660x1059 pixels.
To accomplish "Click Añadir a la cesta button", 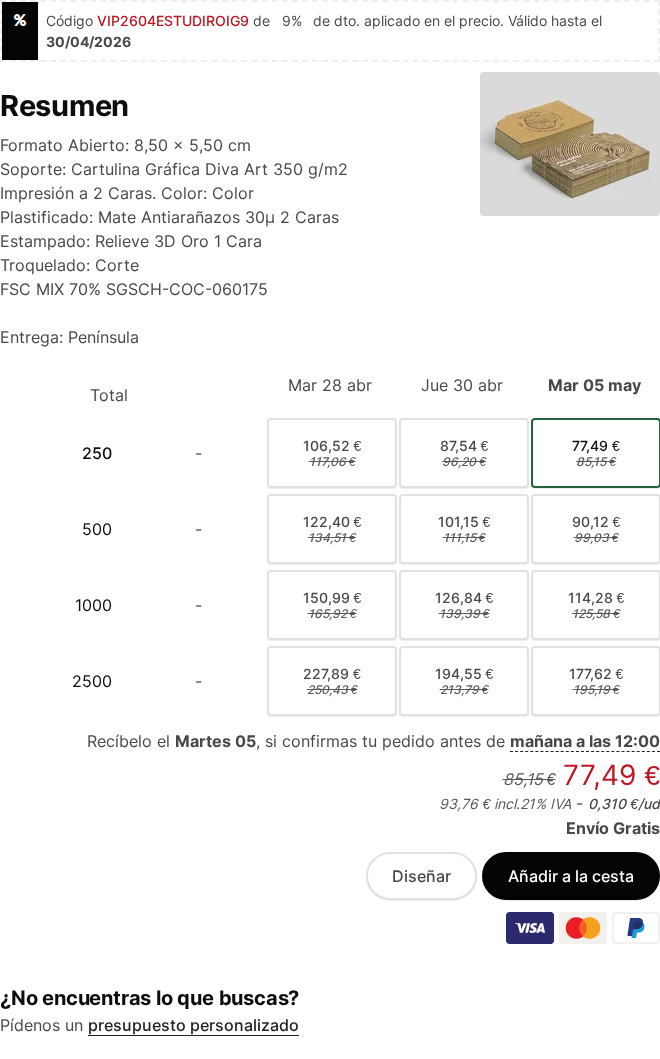I will coord(571,876).
